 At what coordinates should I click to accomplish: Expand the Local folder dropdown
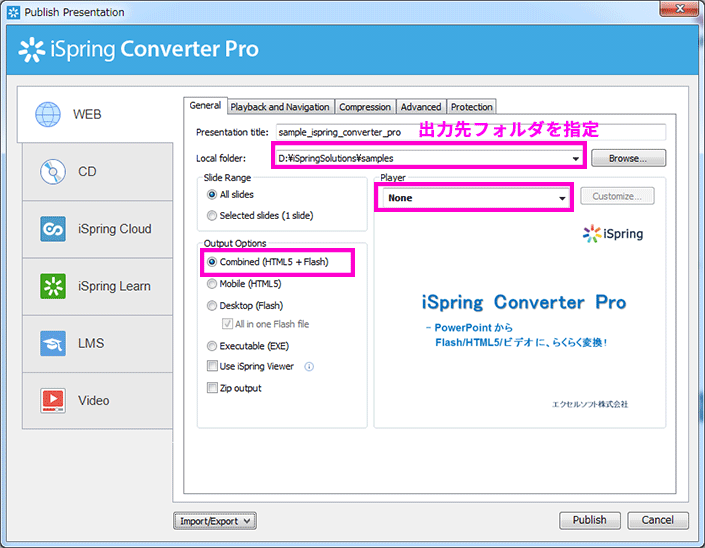click(x=575, y=159)
